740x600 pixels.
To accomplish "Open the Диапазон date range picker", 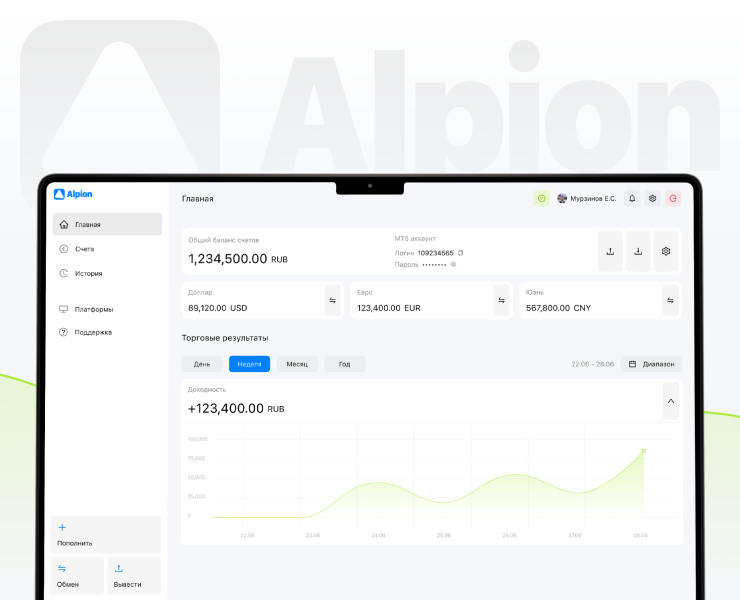I will (651, 364).
